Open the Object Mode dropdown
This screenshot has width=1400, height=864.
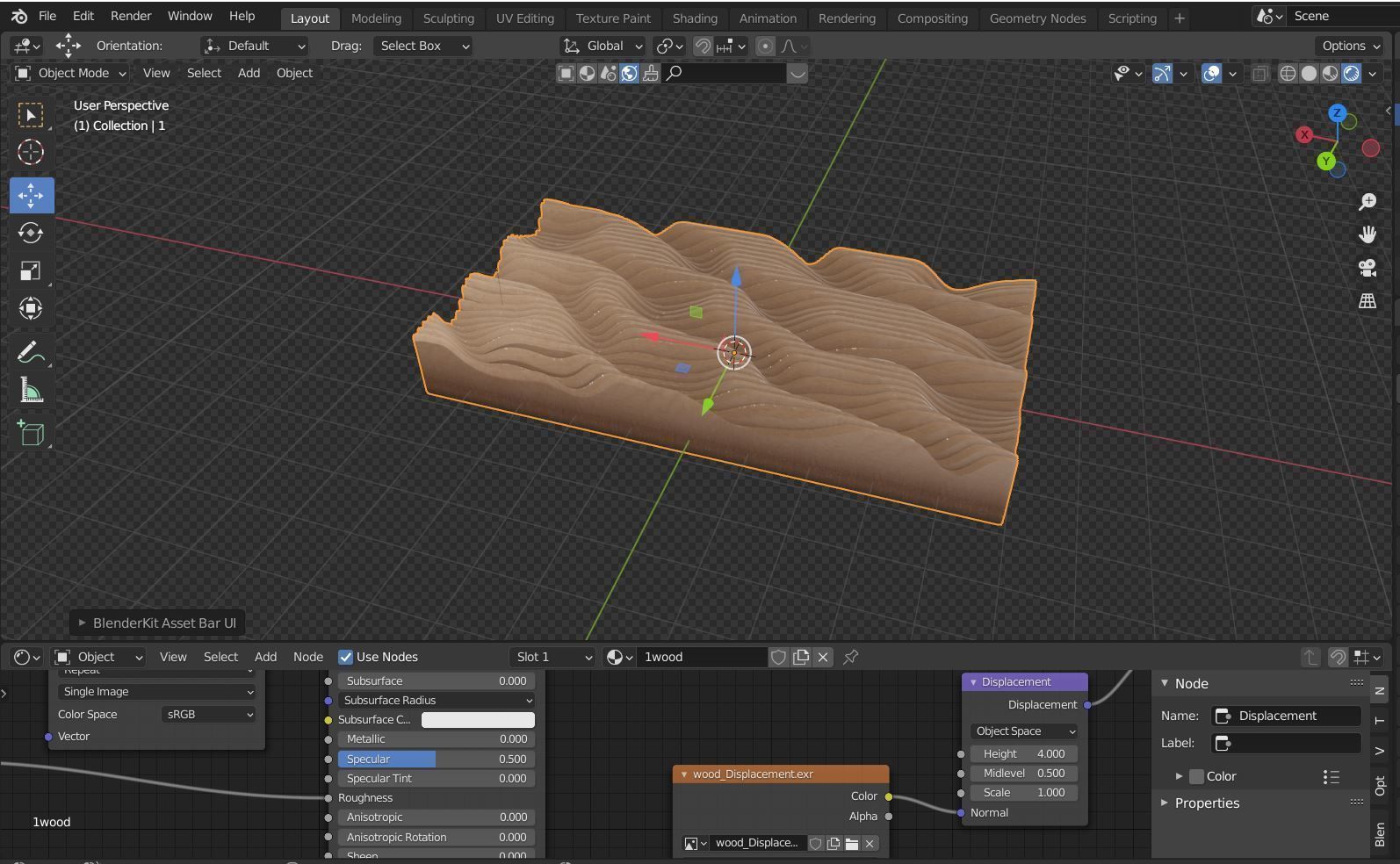click(70, 73)
